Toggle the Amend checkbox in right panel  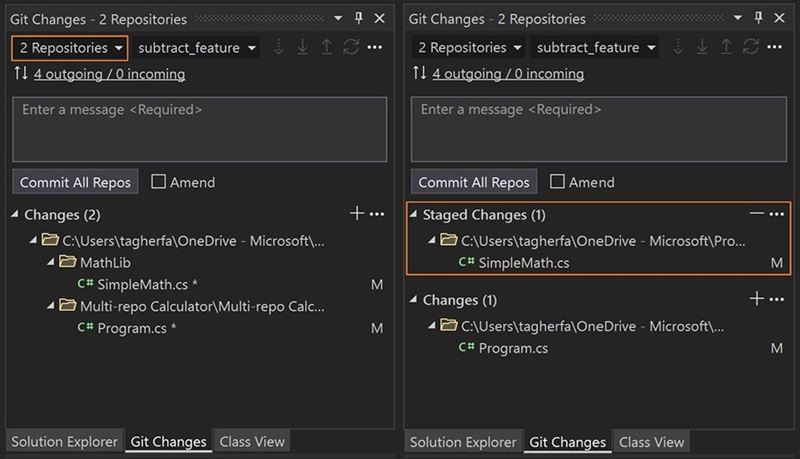(x=557, y=182)
